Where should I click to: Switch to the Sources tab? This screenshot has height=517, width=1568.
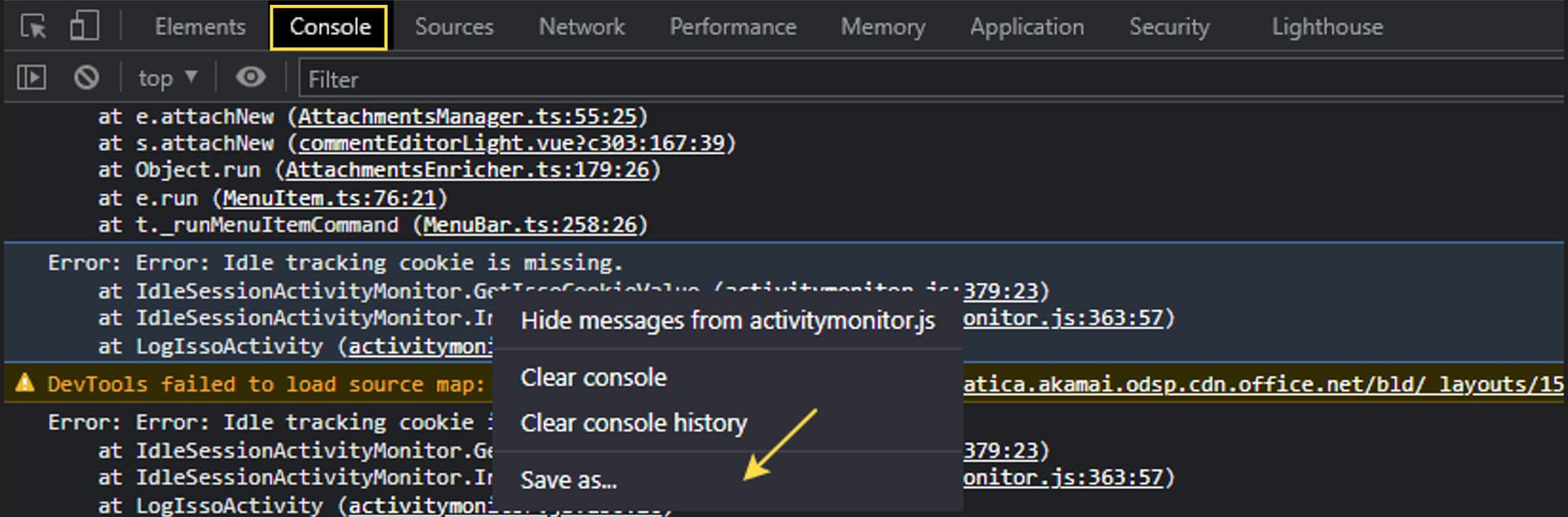[x=454, y=27]
